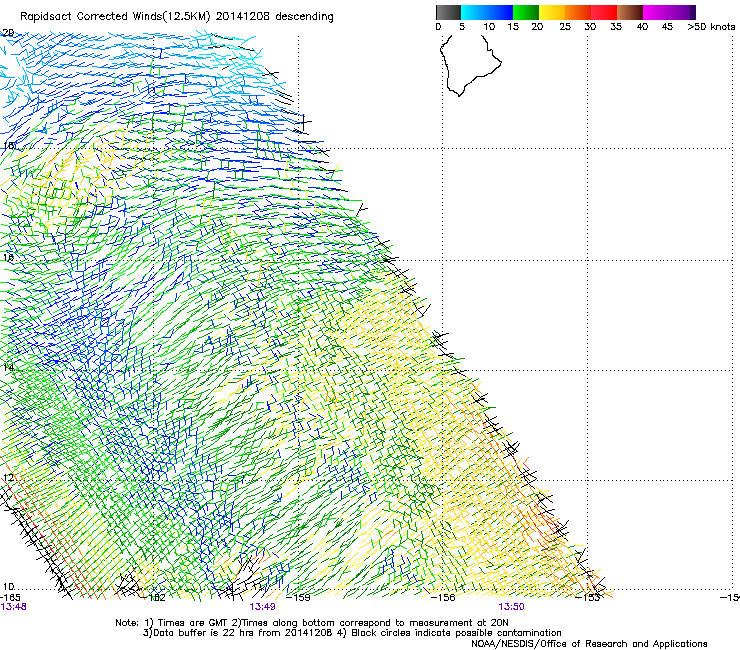Click the dark purple 45-50 knot legend segment
Viewport: 740px width, 650px height.
point(682,12)
